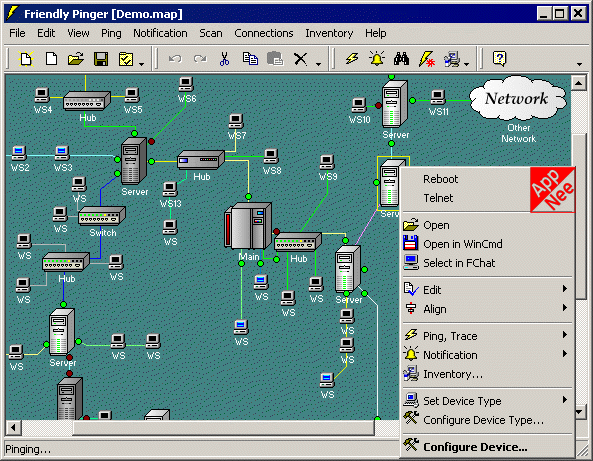Click the lightning with red star toolbar icon
The image size is (593, 461).
pos(427,59)
